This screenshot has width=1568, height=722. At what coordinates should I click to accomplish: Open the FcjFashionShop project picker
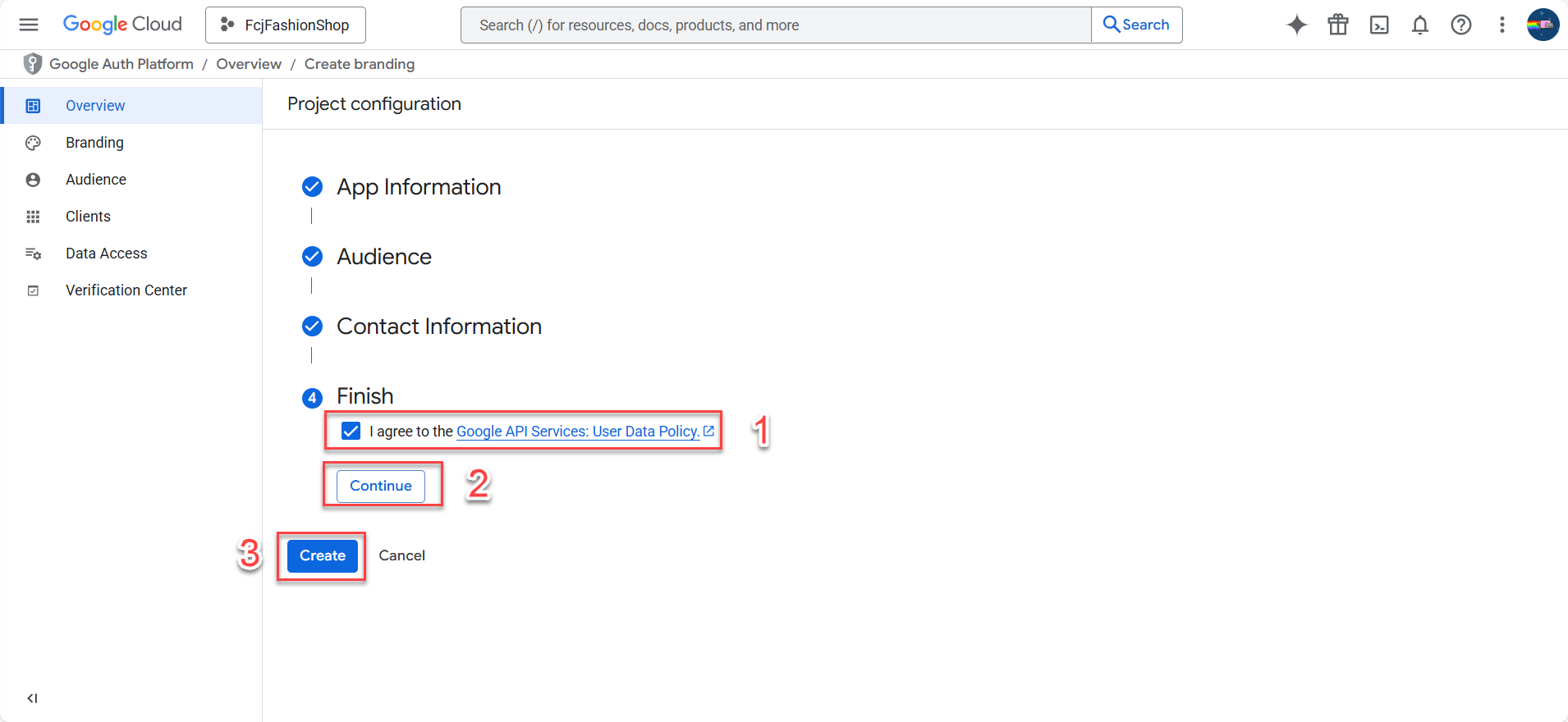tap(286, 25)
